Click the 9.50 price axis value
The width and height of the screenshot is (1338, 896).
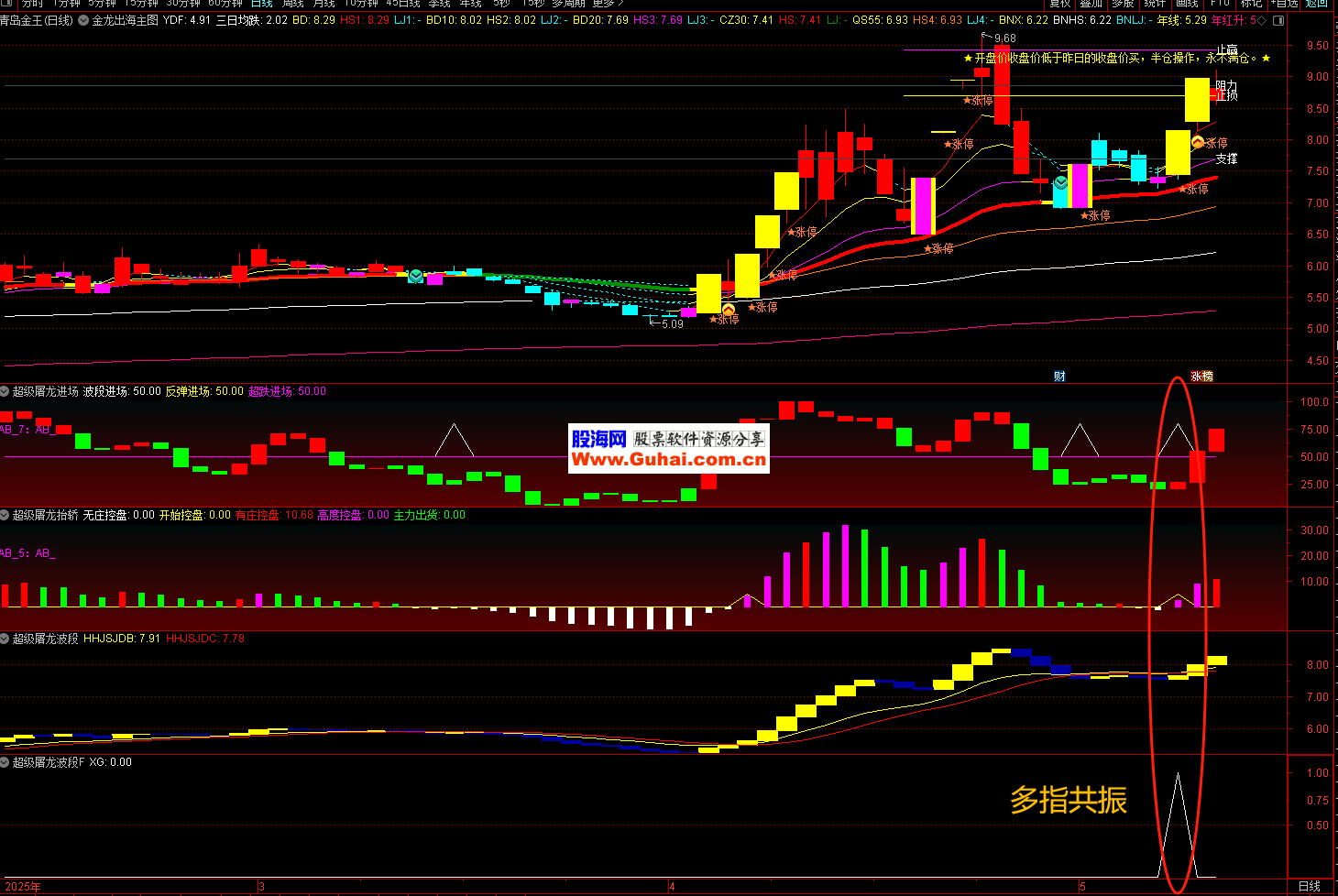(1318, 46)
